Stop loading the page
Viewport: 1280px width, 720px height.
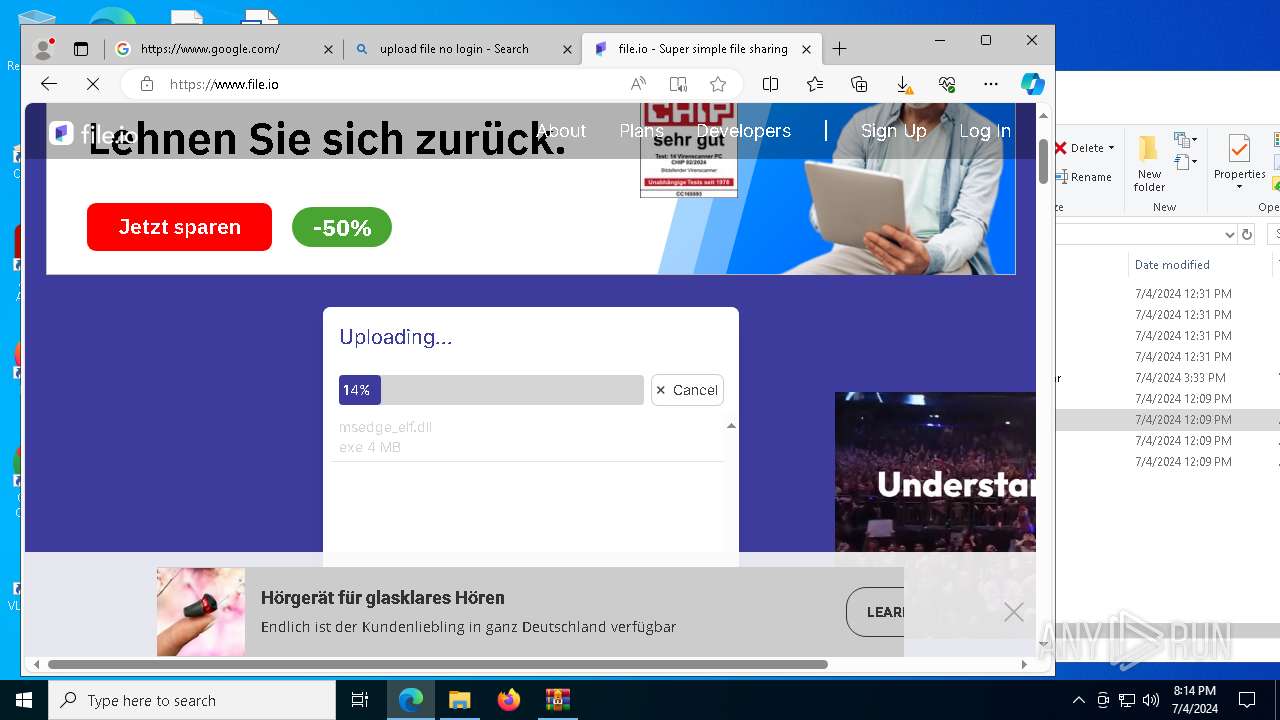[x=93, y=84]
